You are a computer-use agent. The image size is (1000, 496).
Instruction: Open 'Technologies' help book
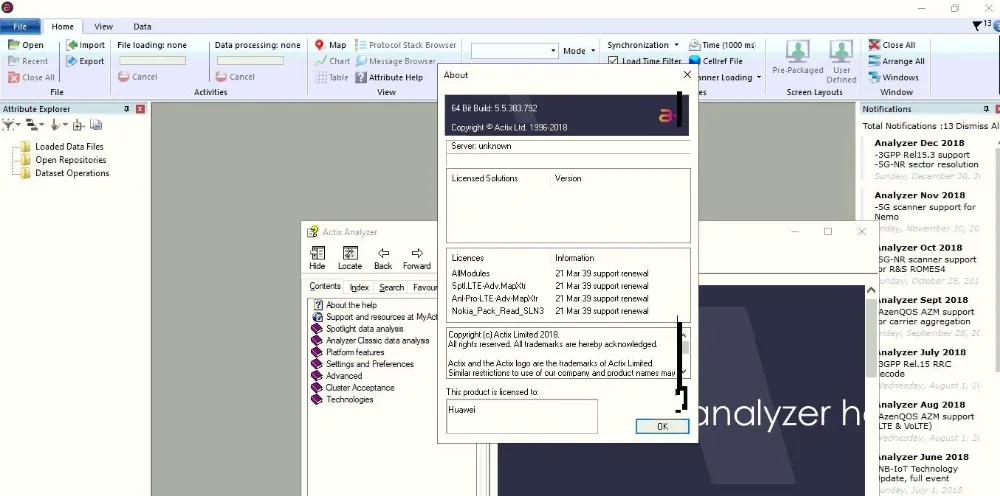point(343,399)
